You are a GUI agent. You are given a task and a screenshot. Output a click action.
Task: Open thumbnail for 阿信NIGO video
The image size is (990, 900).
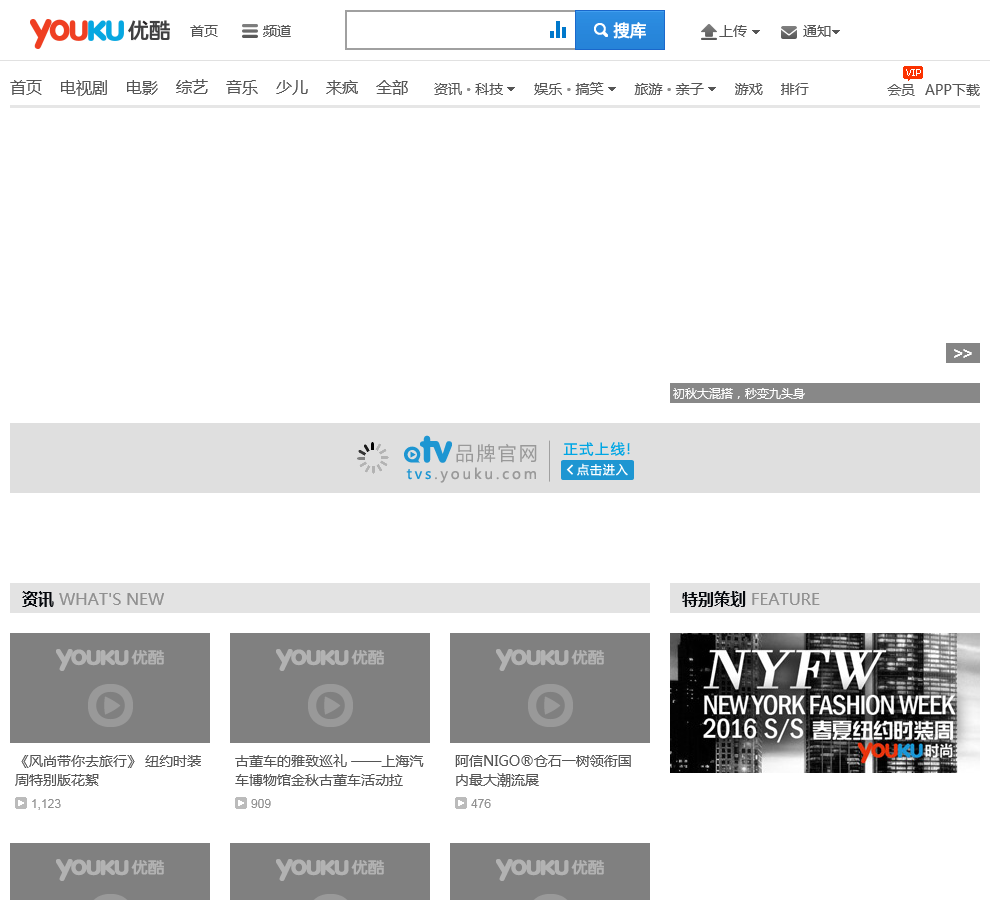(550, 688)
